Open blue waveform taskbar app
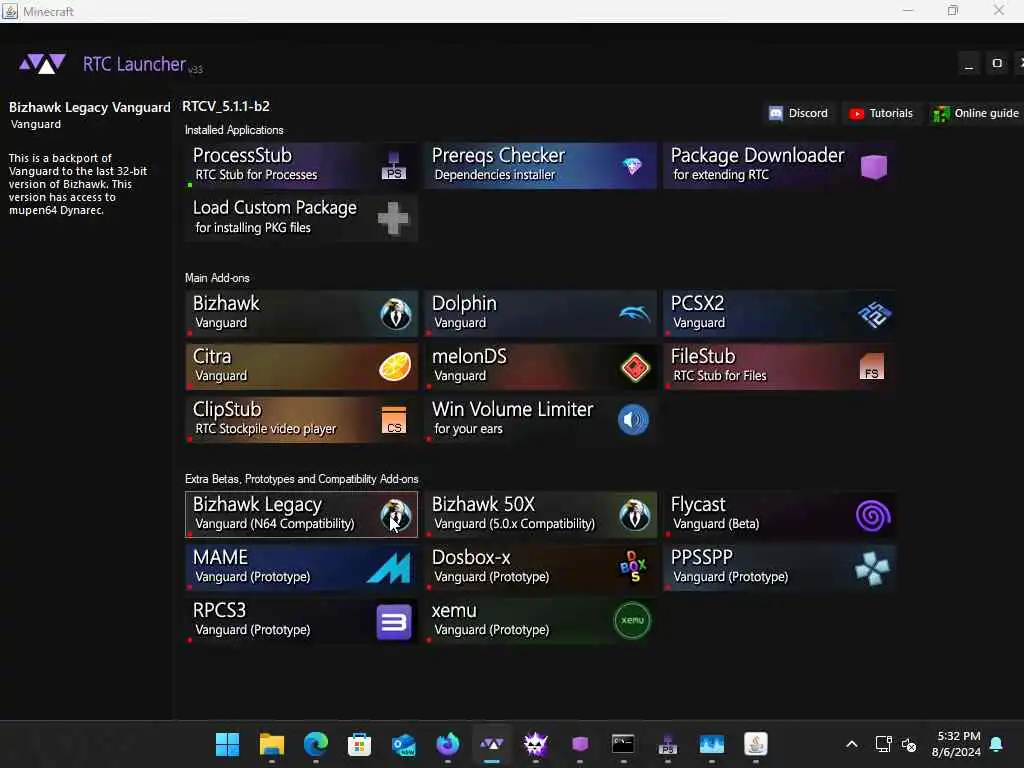 (711, 744)
